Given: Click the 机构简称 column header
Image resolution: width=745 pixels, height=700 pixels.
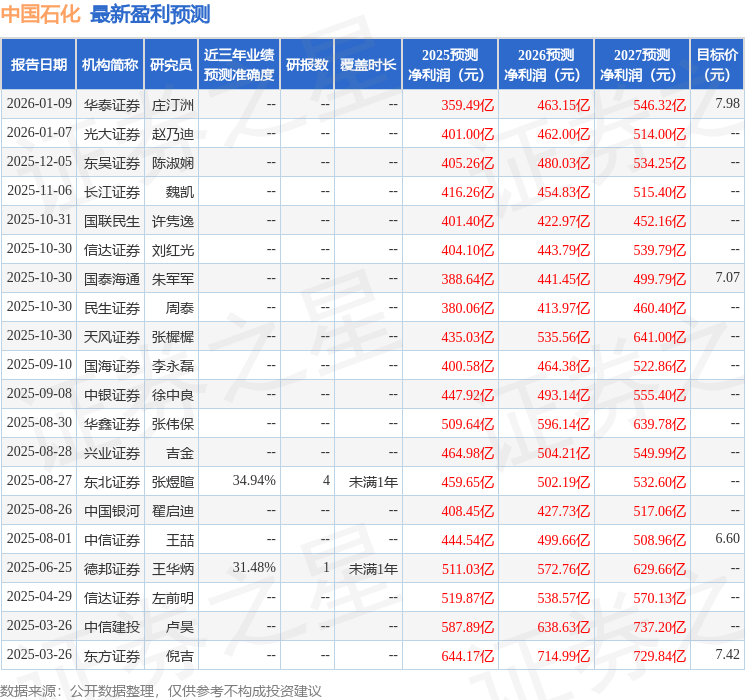Looking at the screenshot, I should [110, 64].
